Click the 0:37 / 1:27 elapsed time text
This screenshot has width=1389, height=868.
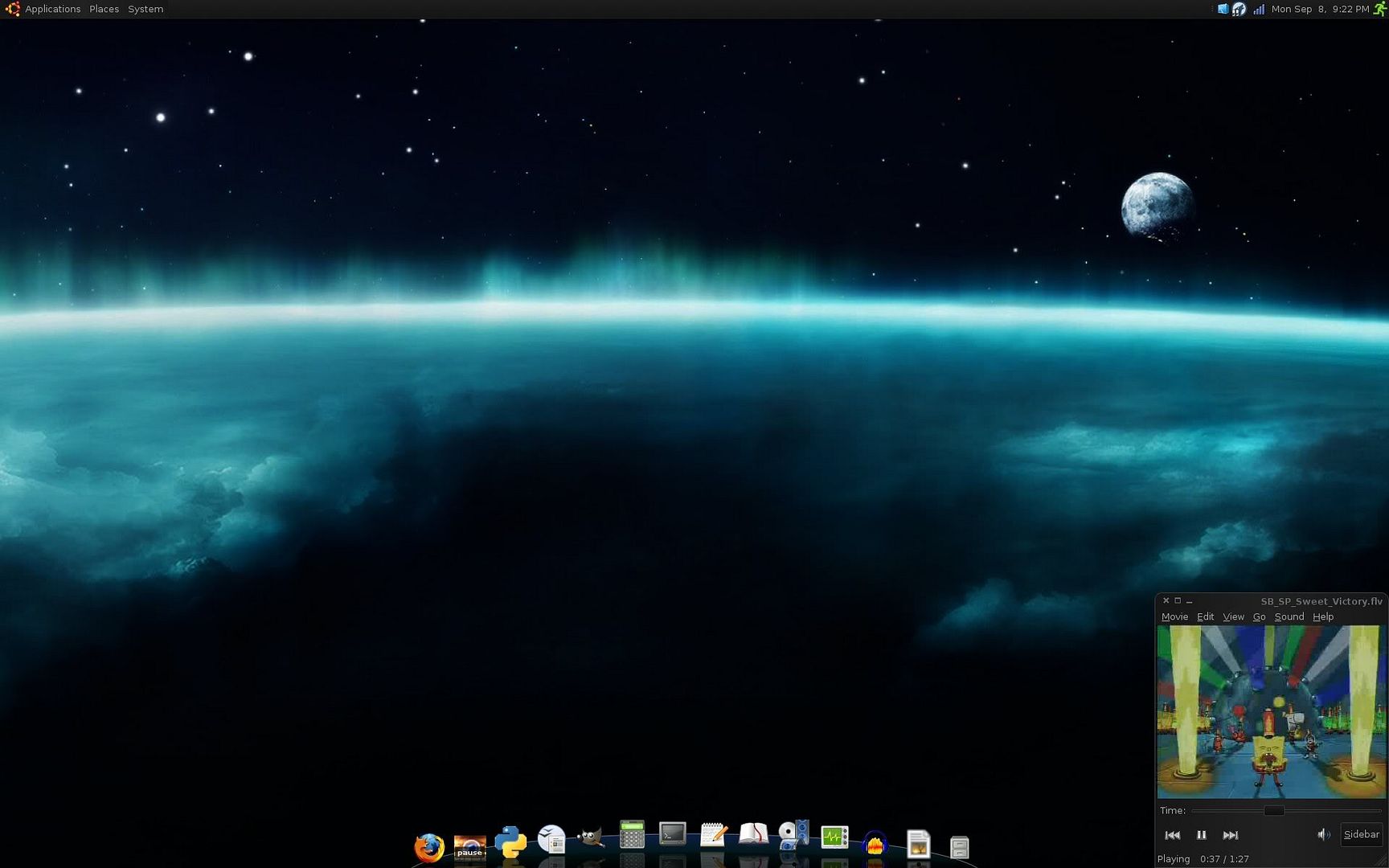(1224, 858)
